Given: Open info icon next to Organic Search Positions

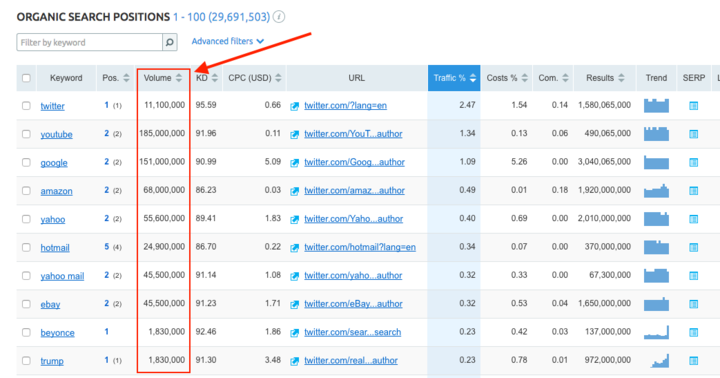Looking at the screenshot, I should coord(279,17).
